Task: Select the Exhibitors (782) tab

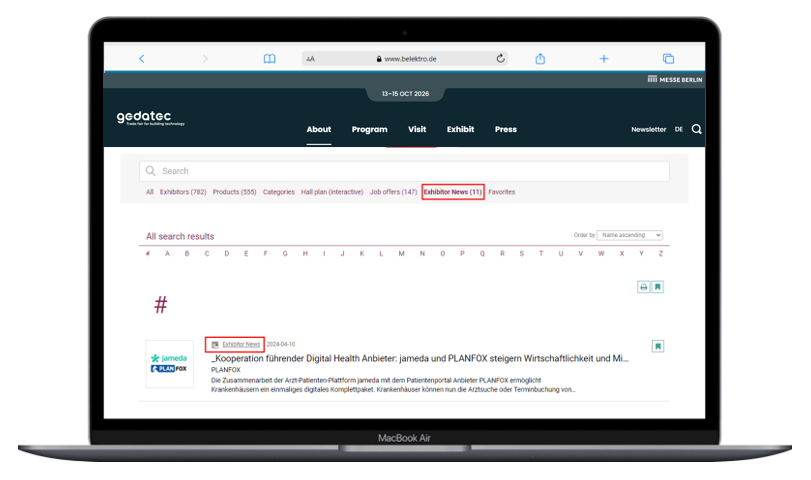Action: point(183,192)
